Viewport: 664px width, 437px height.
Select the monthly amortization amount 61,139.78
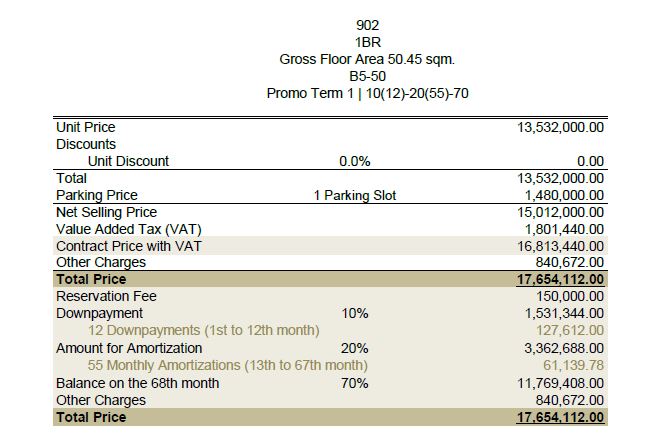[x=571, y=366]
